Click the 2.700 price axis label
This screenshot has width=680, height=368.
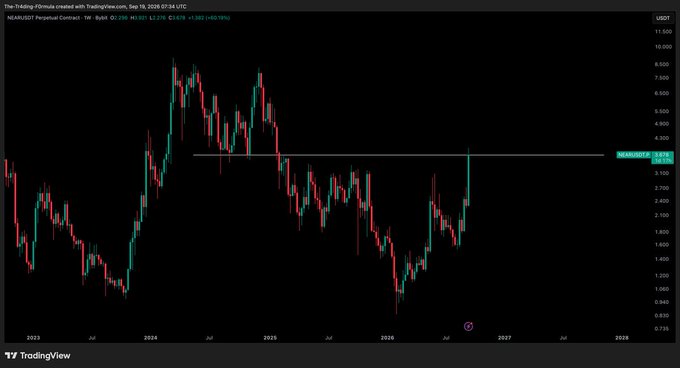point(662,188)
